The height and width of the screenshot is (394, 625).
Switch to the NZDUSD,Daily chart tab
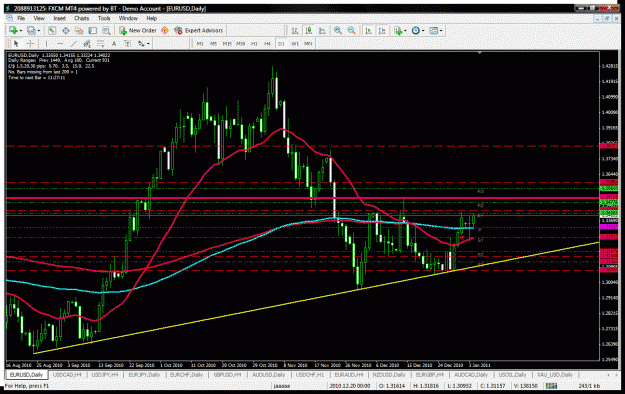389,375
